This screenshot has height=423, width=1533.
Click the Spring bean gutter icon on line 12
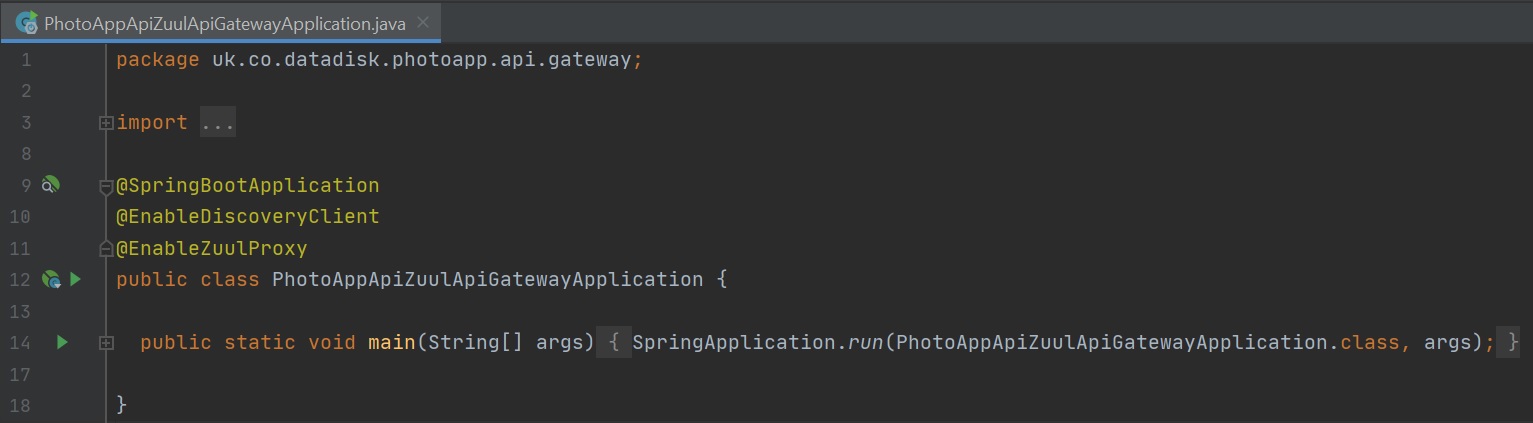(x=50, y=279)
